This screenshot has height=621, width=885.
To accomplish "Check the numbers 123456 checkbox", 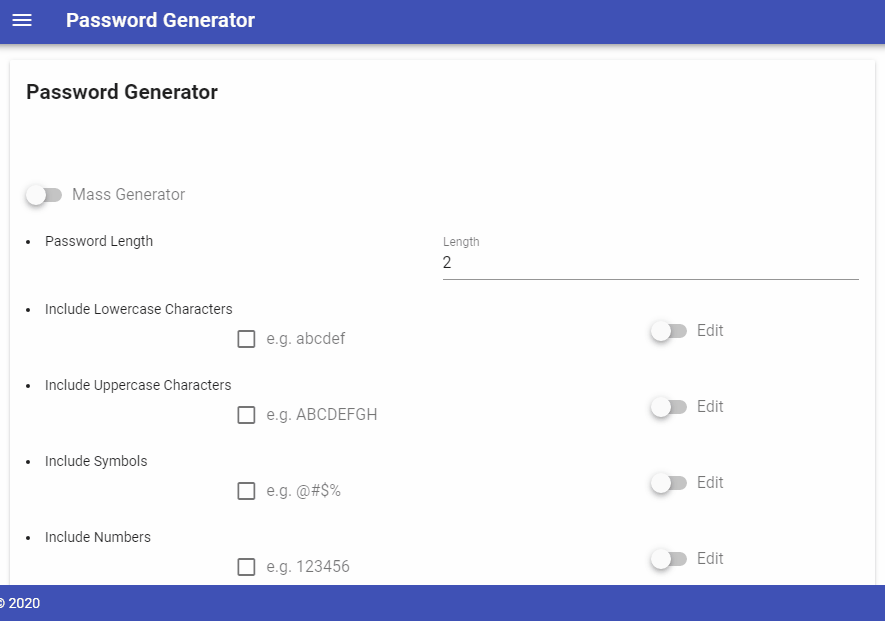I will (x=246, y=566).
